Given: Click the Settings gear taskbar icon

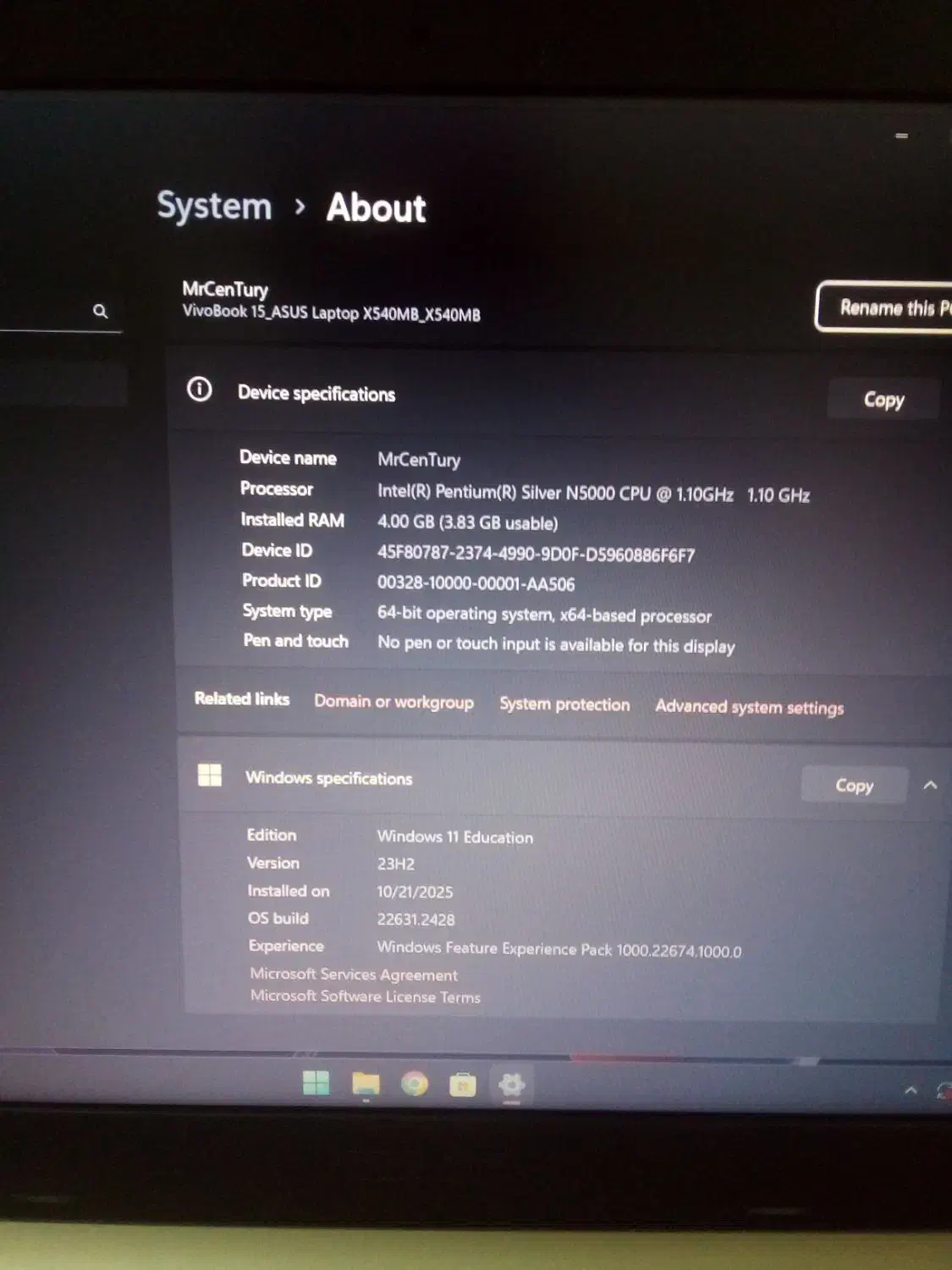Looking at the screenshot, I should pos(511,1085).
